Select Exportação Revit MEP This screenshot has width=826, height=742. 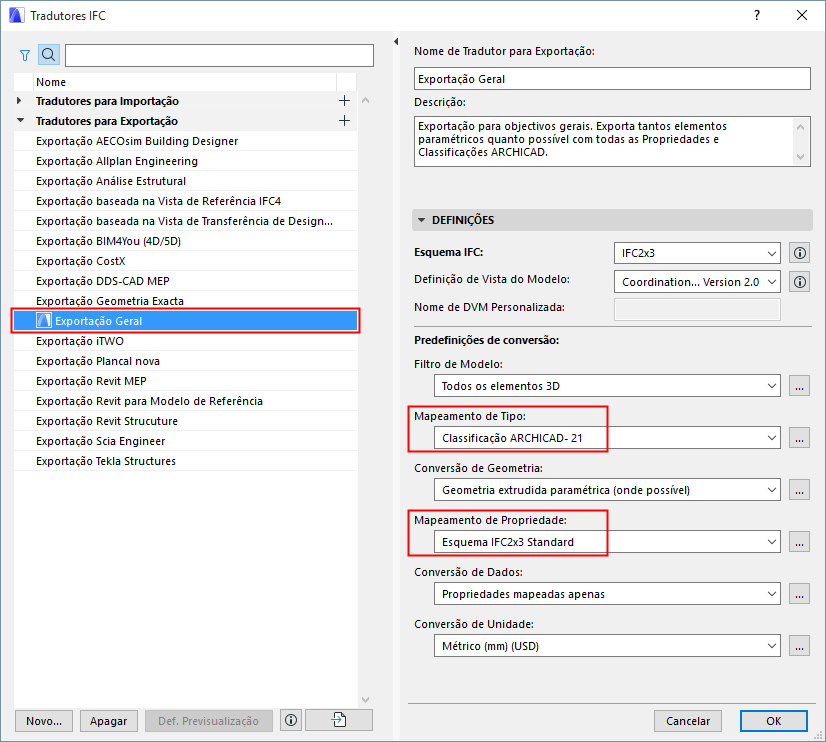(185, 381)
